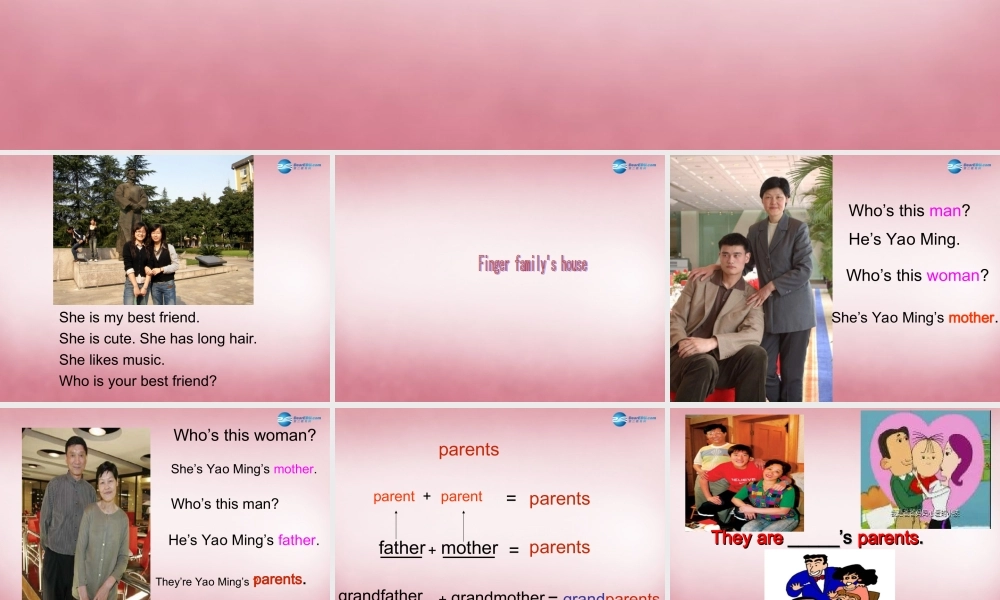Screen dimensions: 1000x600
Task: Click the sentence "He's Yao Ming's father."
Action: pos(244,540)
